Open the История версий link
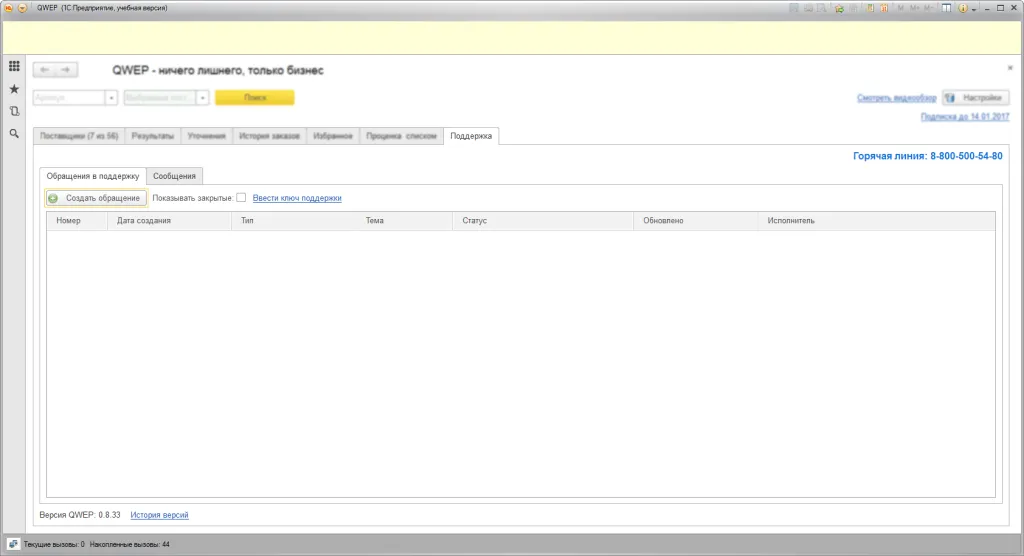The height and width of the screenshot is (556, 1024). pyautogui.click(x=159, y=515)
